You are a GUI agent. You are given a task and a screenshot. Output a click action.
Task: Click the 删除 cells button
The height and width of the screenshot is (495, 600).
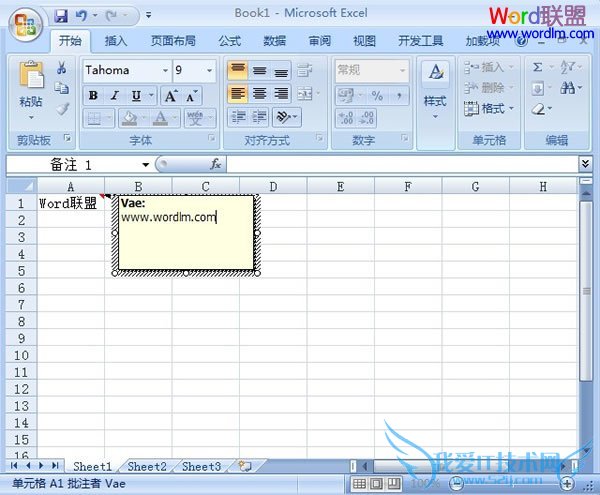coord(489,88)
